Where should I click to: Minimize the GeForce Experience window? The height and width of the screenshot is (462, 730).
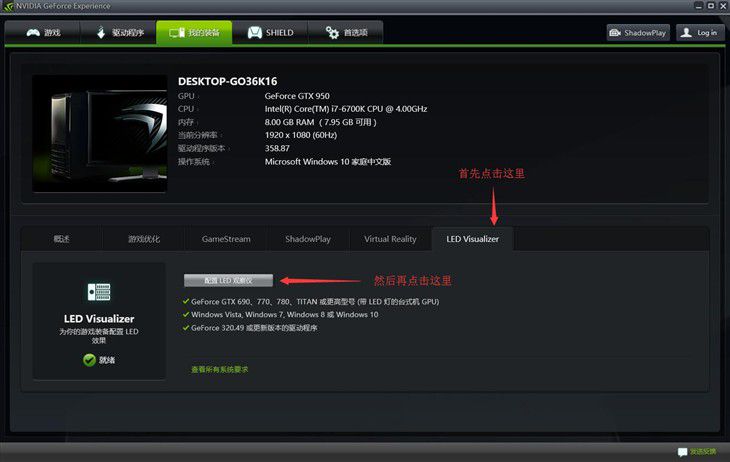point(699,6)
